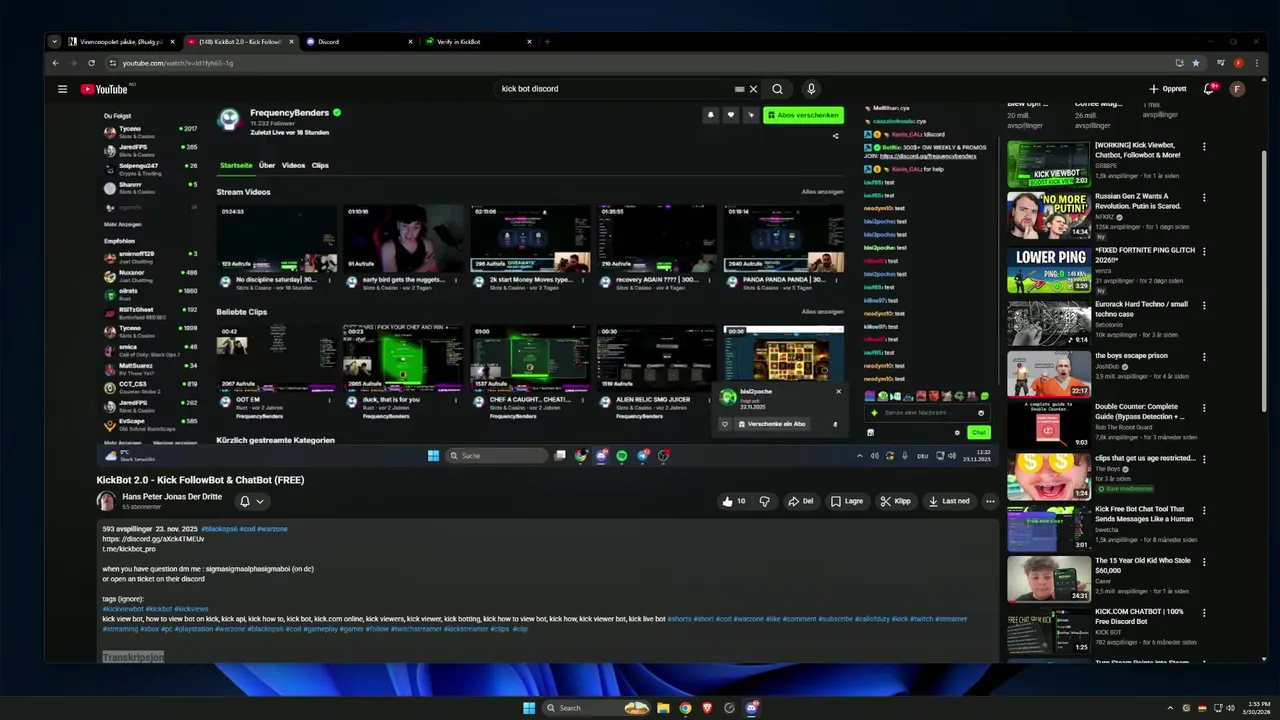Save video with Lagre button
This screenshot has height=720, width=1280.
pyautogui.click(x=847, y=501)
